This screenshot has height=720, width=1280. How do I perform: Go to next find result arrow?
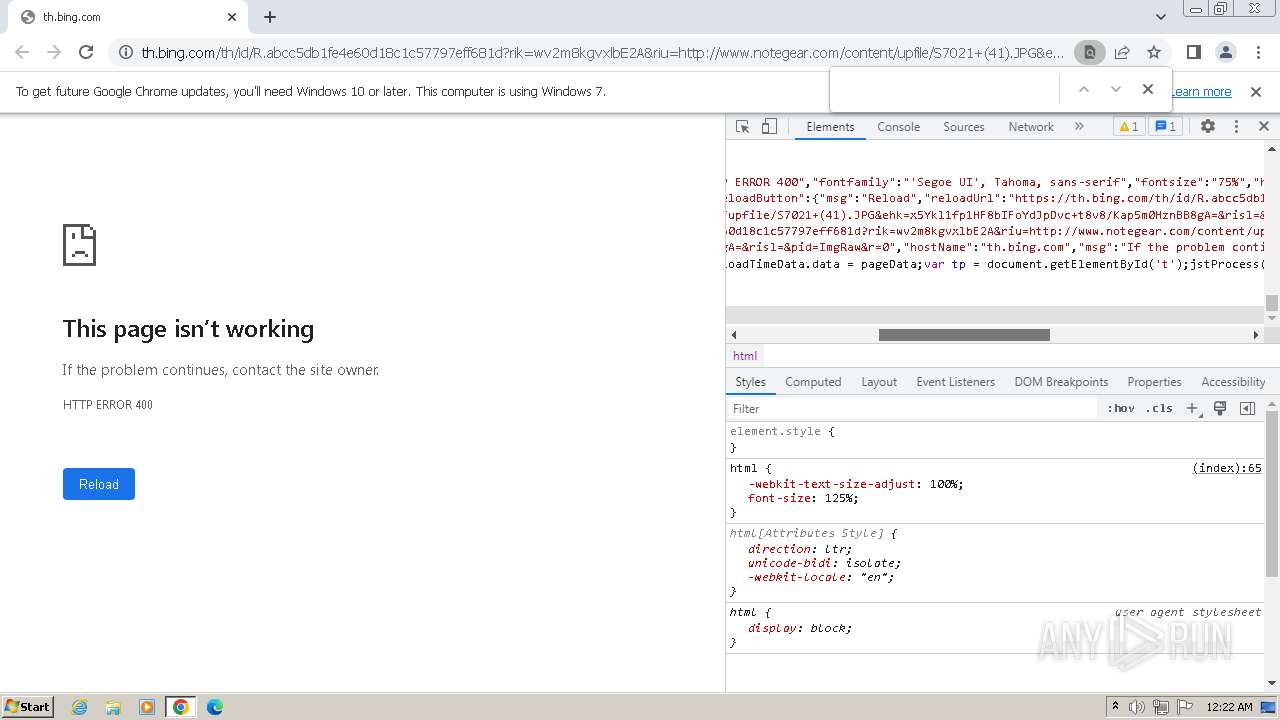(1116, 89)
